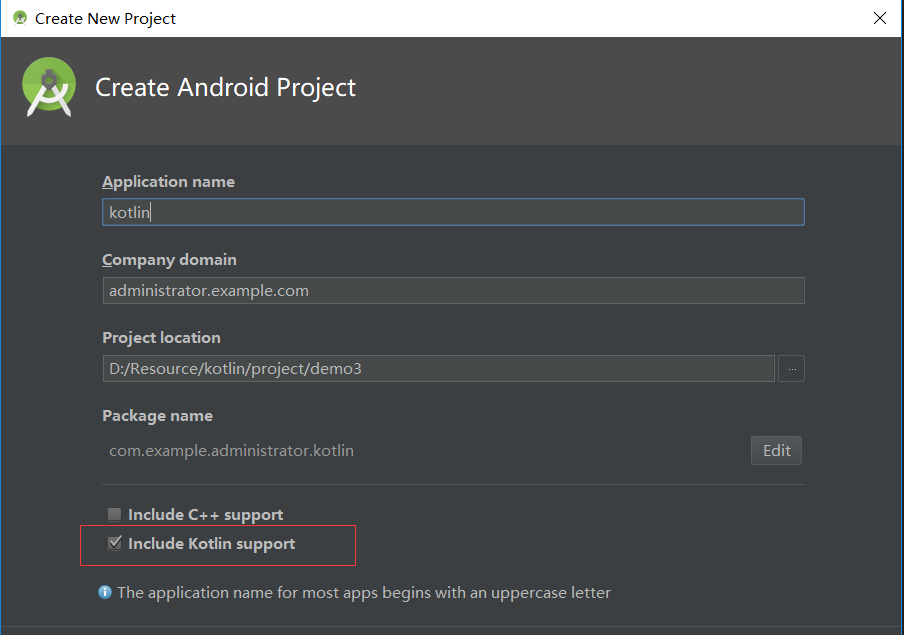The image size is (904, 635).
Task: Click the blue info icon beside the warning
Action: [105, 592]
